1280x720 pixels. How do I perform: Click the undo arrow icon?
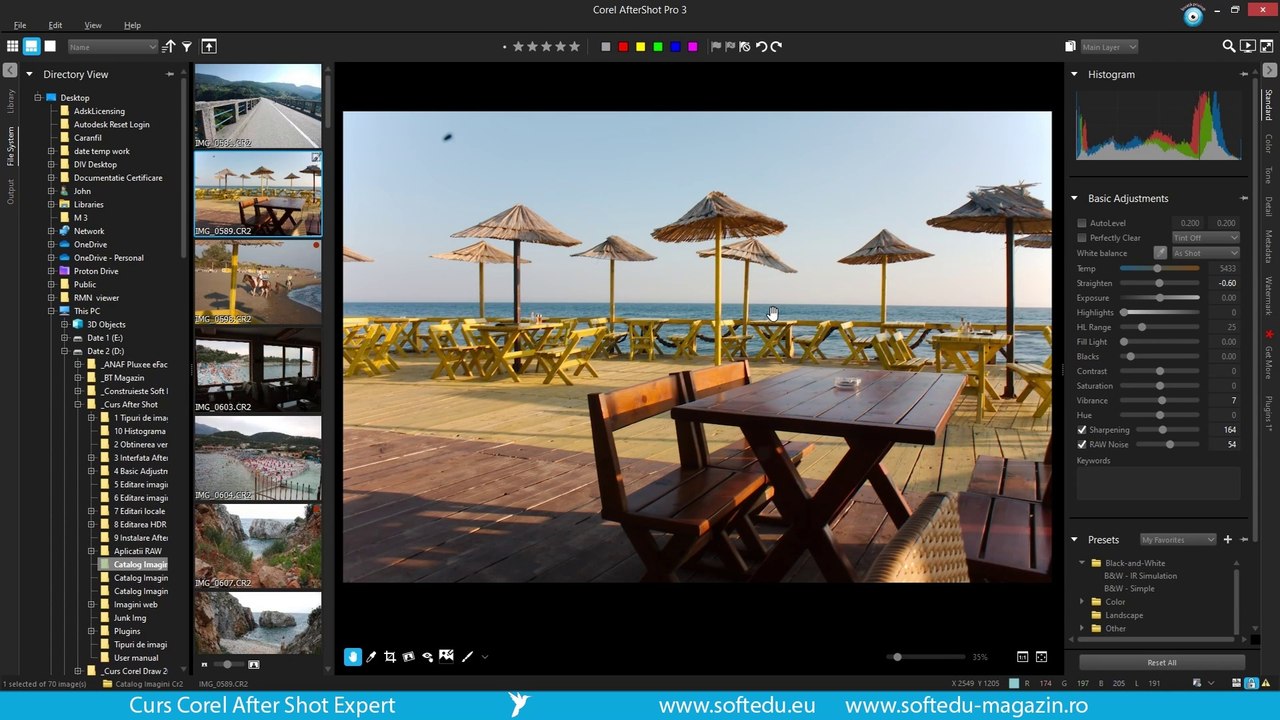click(761, 46)
